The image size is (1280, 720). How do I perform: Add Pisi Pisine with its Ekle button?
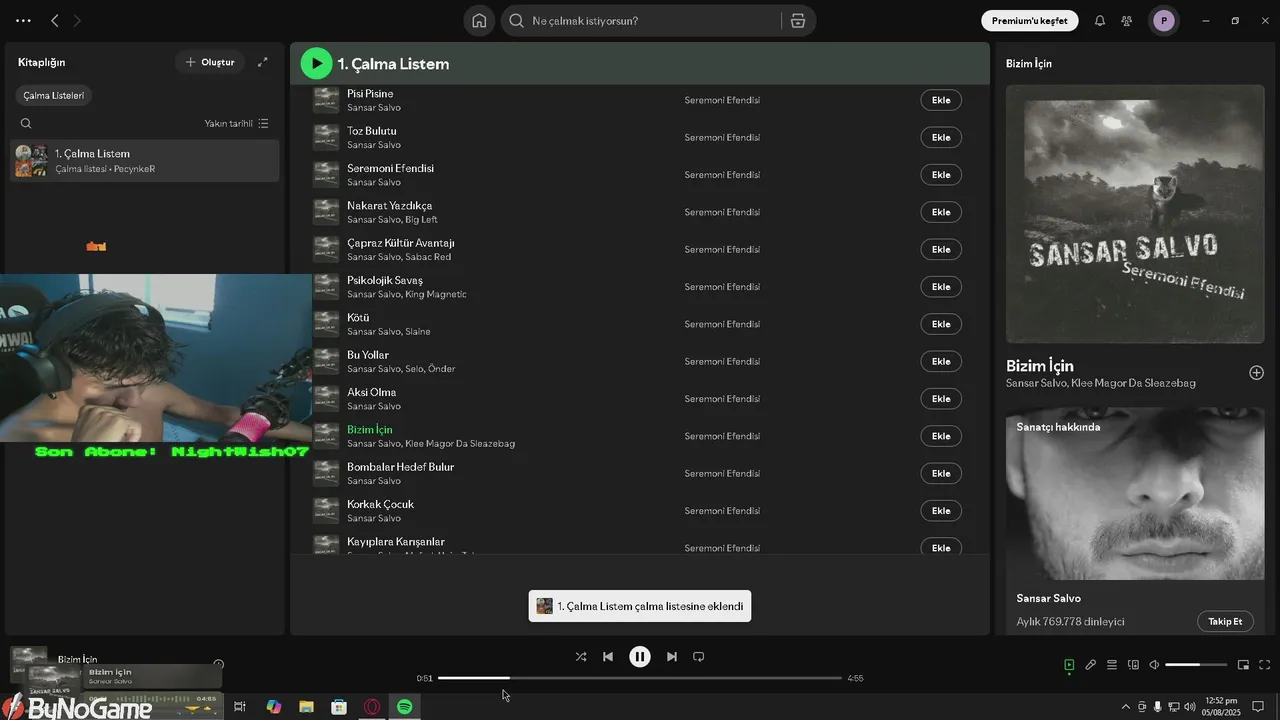(941, 100)
